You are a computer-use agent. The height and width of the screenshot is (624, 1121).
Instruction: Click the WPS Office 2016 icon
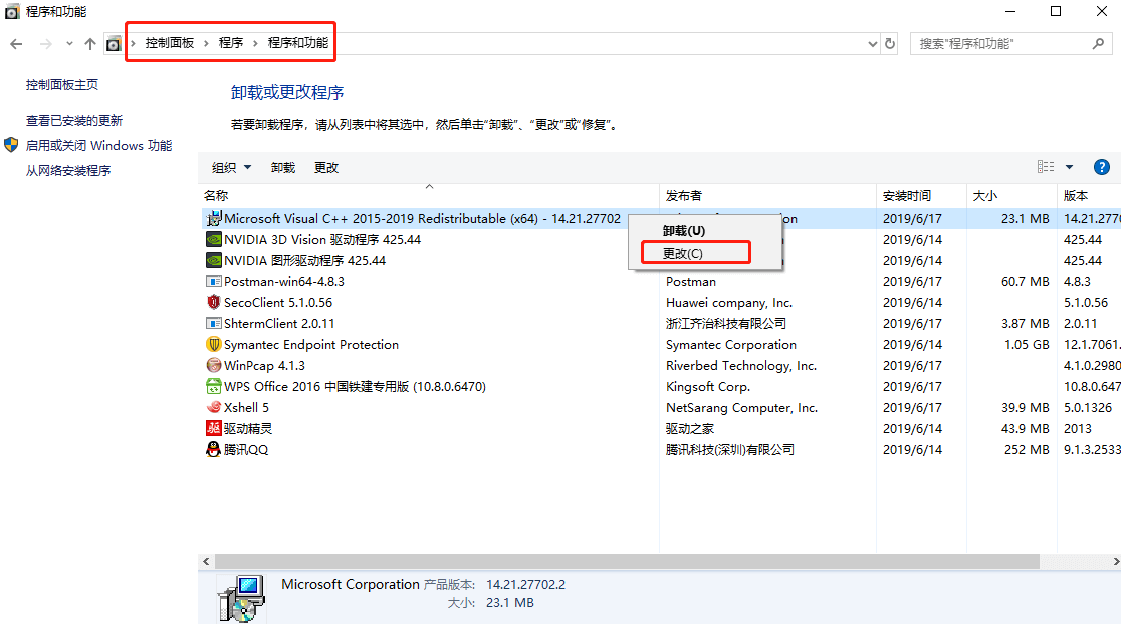[x=213, y=387]
